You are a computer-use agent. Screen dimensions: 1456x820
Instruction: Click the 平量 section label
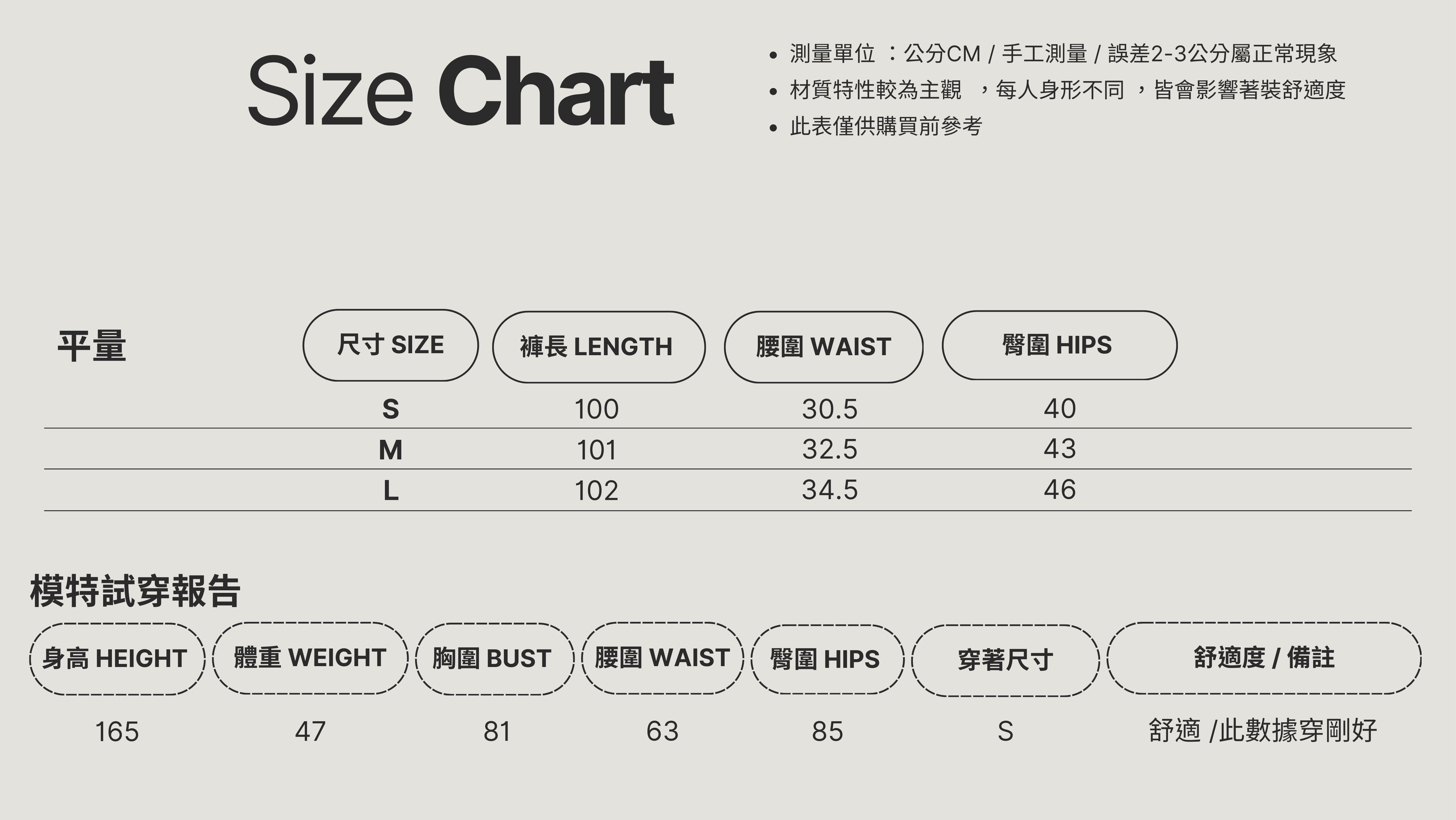tap(91, 346)
